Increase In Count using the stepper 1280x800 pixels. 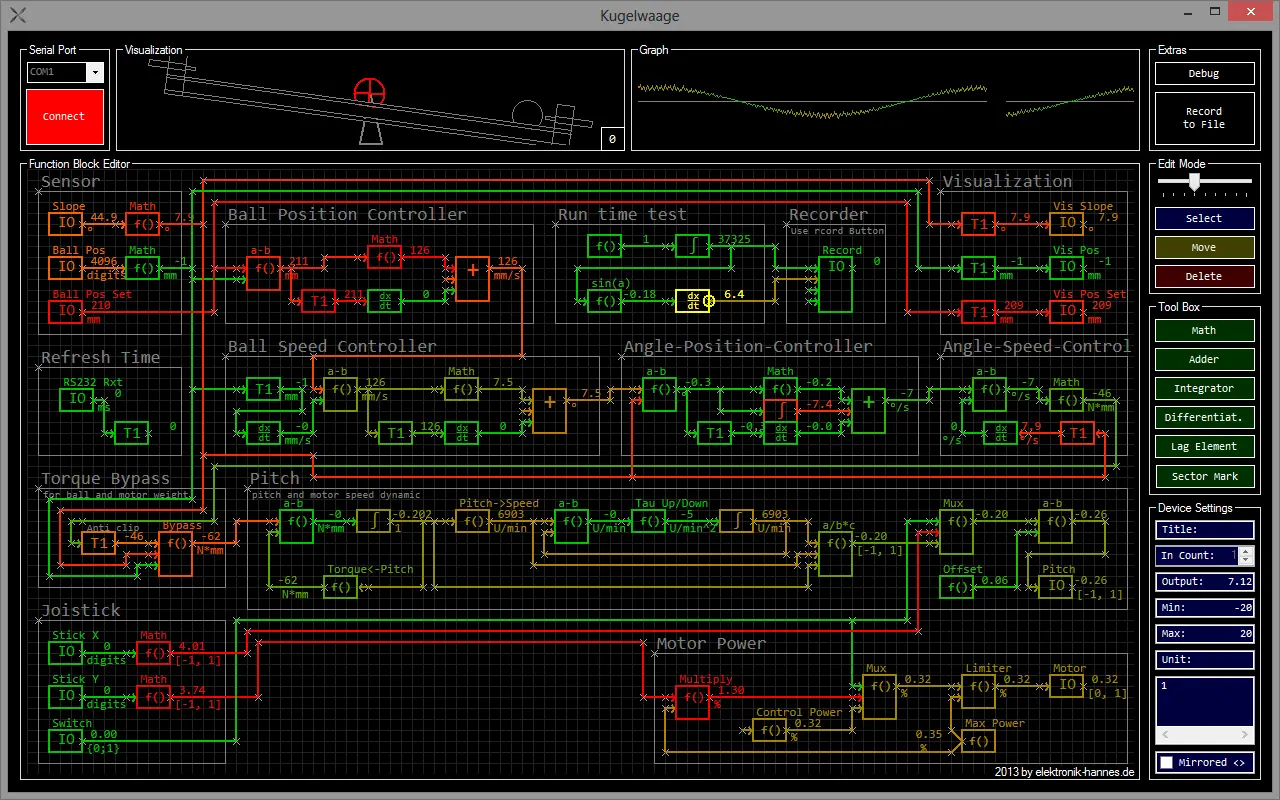coord(1245,550)
